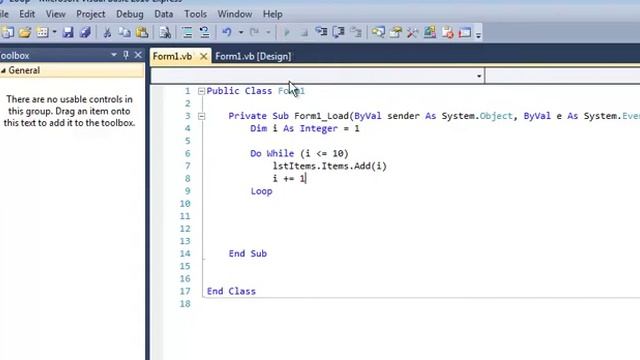Open the Add New Item dropdown arrow
Viewport: 640px width, 360px height.
(x=54, y=32)
